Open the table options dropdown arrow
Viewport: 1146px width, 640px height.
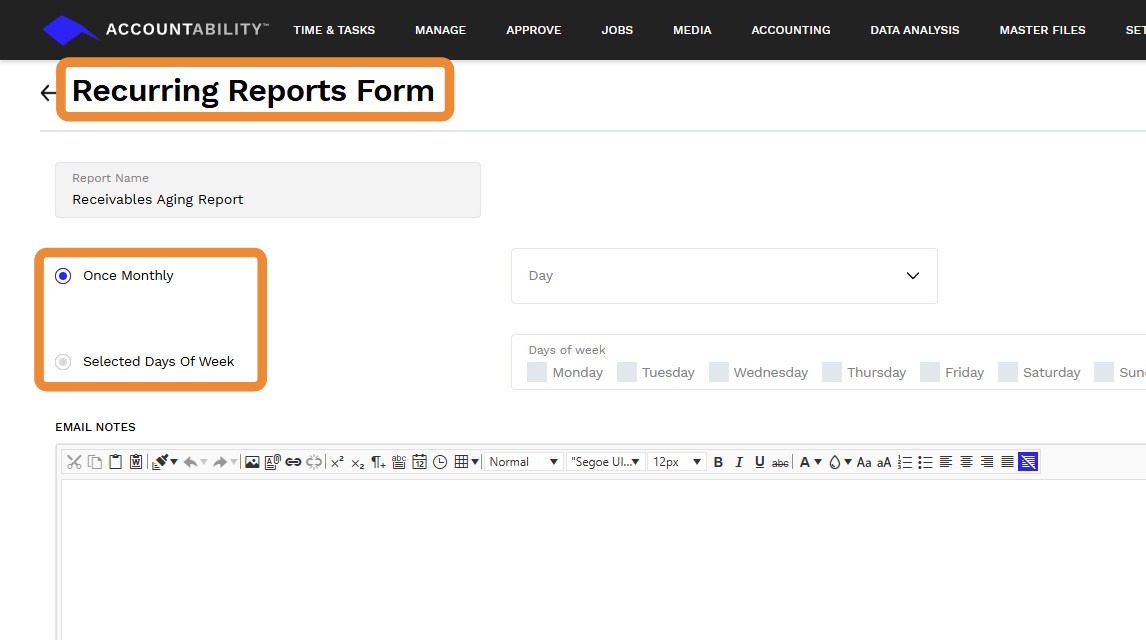[x=475, y=462]
